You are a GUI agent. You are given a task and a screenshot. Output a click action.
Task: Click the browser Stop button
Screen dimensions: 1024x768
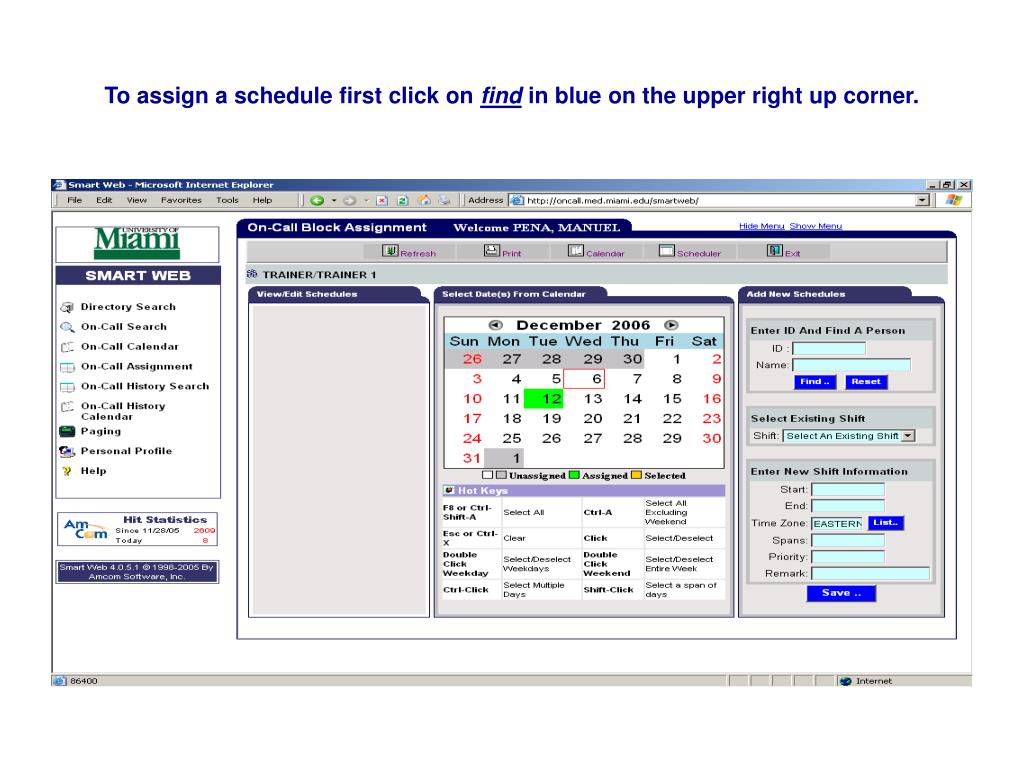click(x=383, y=200)
